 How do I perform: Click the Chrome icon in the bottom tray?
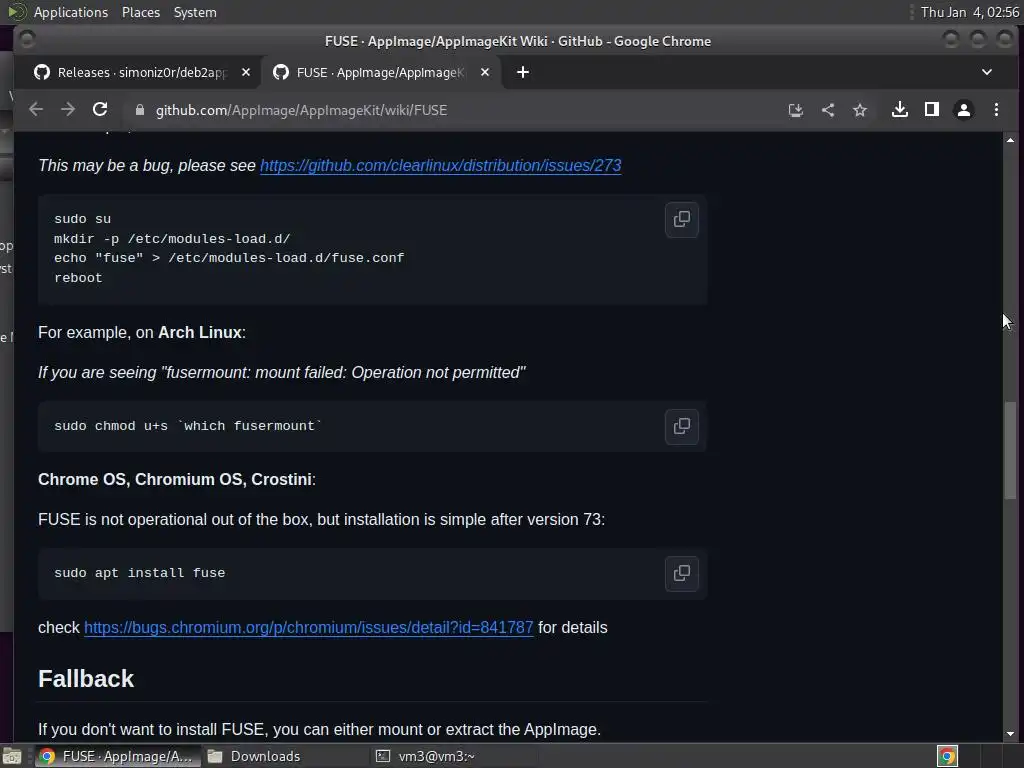point(947,756)
